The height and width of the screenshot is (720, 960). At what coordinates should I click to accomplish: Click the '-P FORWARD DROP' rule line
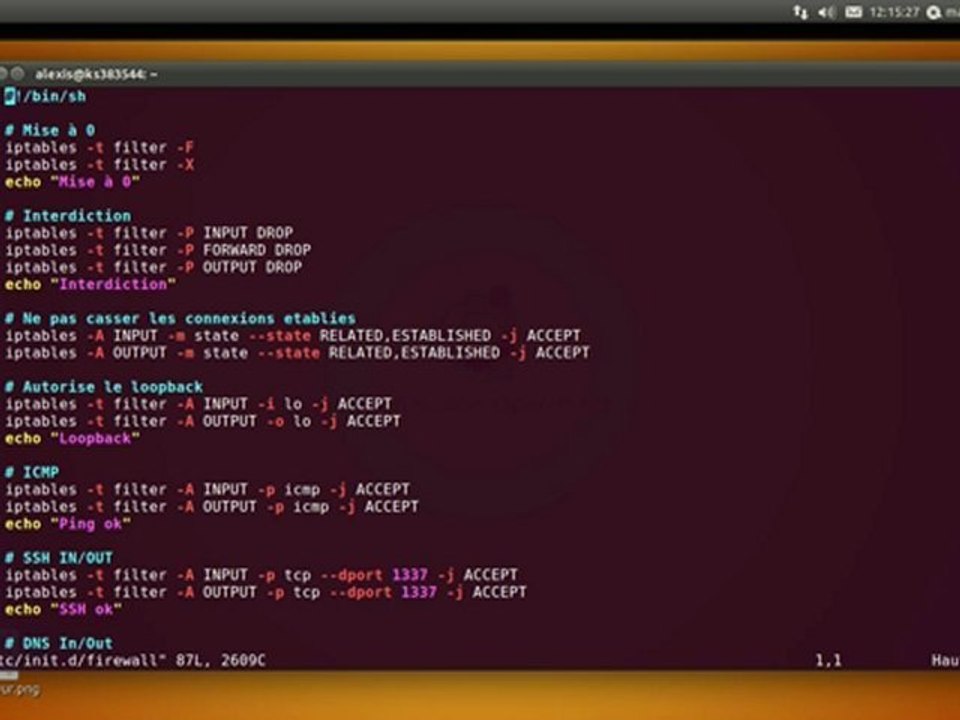coord(158,250)
